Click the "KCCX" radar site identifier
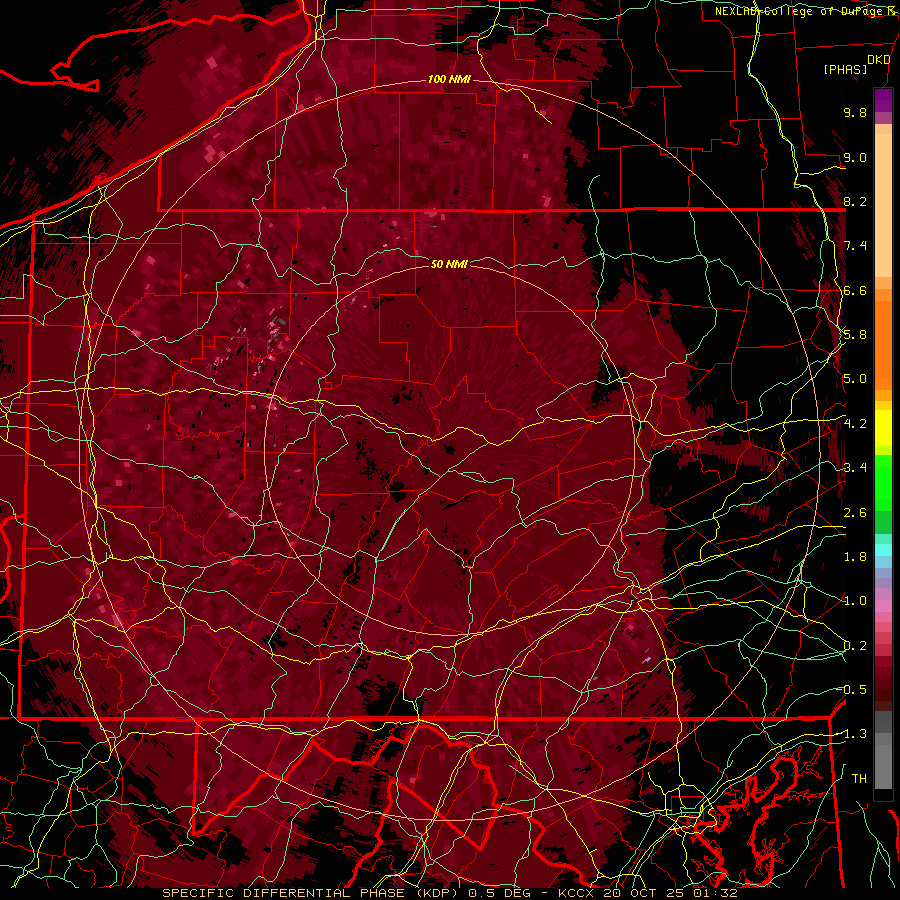 point(577,893)
